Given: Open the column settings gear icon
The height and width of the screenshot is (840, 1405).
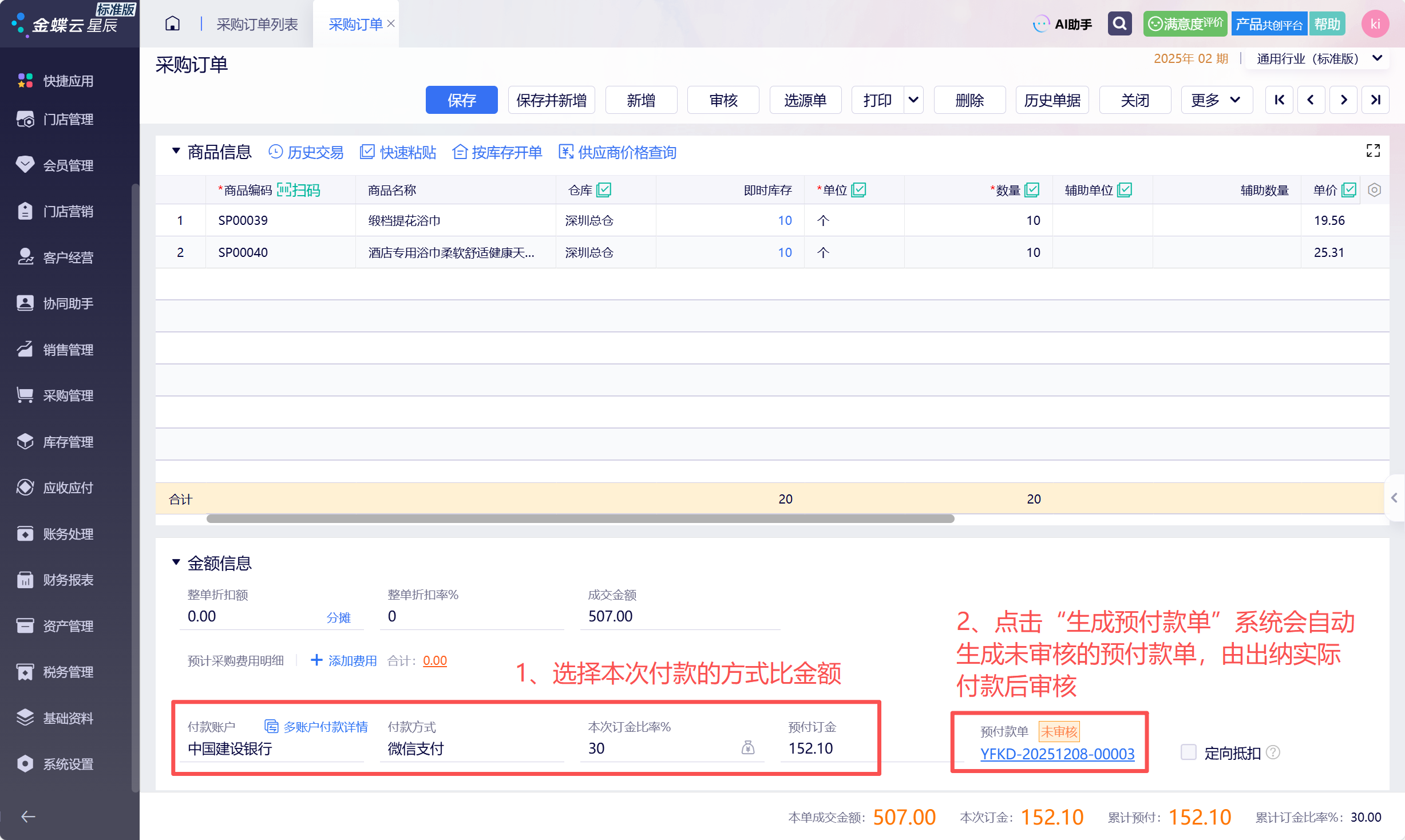Looking at the screenshot, I should [x=1374, y=190].
